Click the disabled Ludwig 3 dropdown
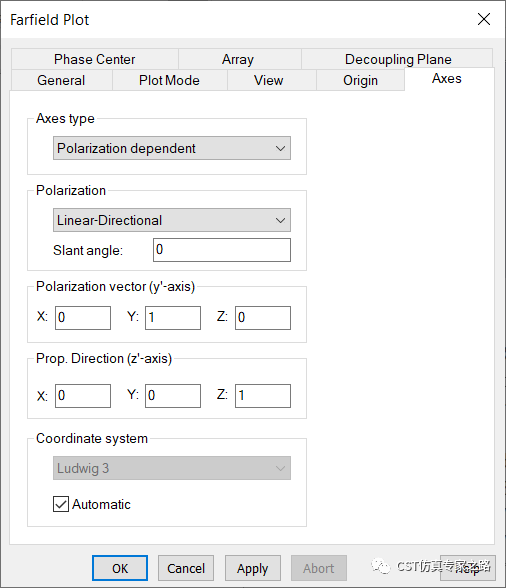The height and width of the screenshot is (588, 506). [x=172, y=468]
